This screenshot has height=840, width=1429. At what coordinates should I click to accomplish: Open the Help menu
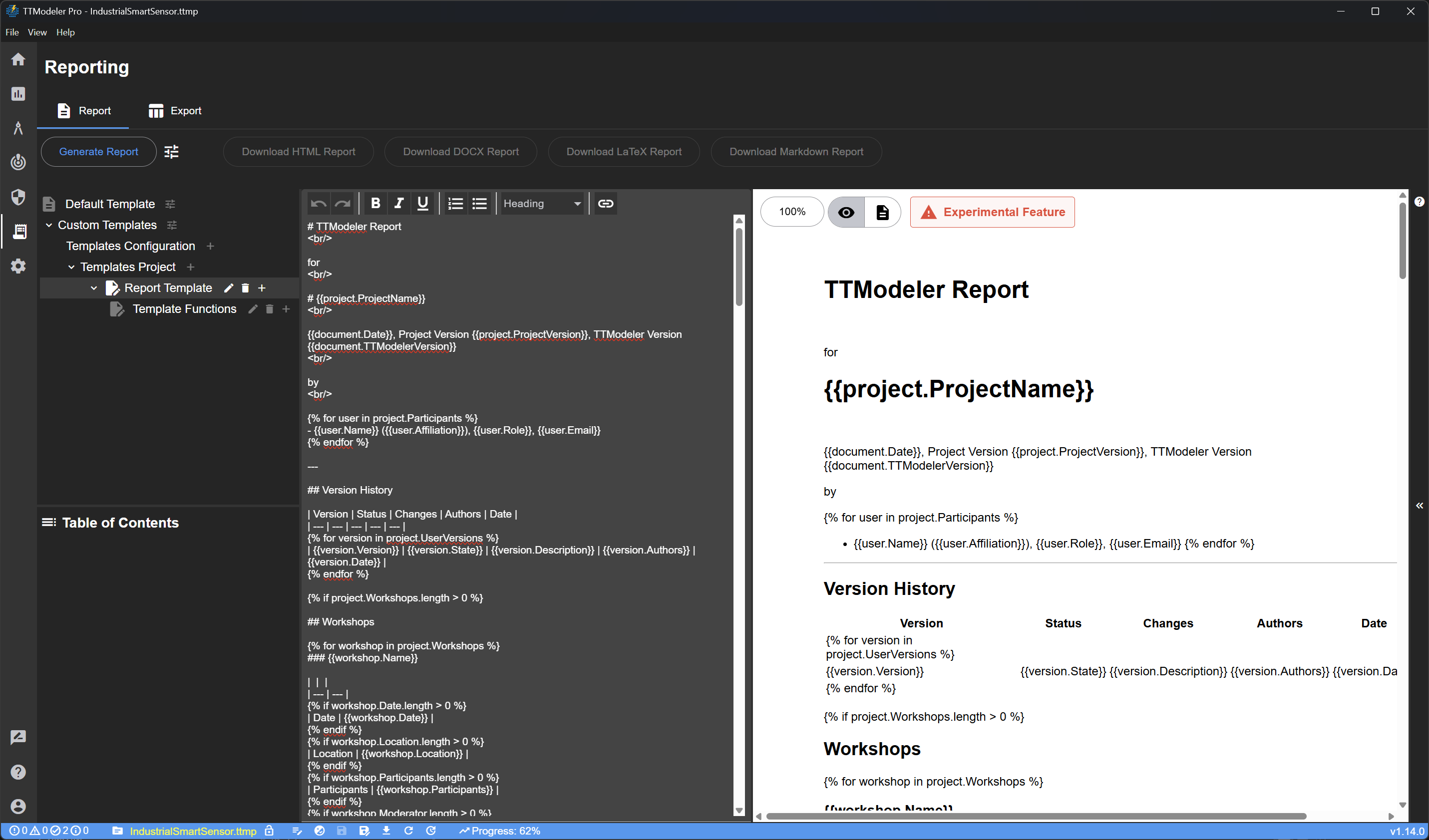click(65, 32)
